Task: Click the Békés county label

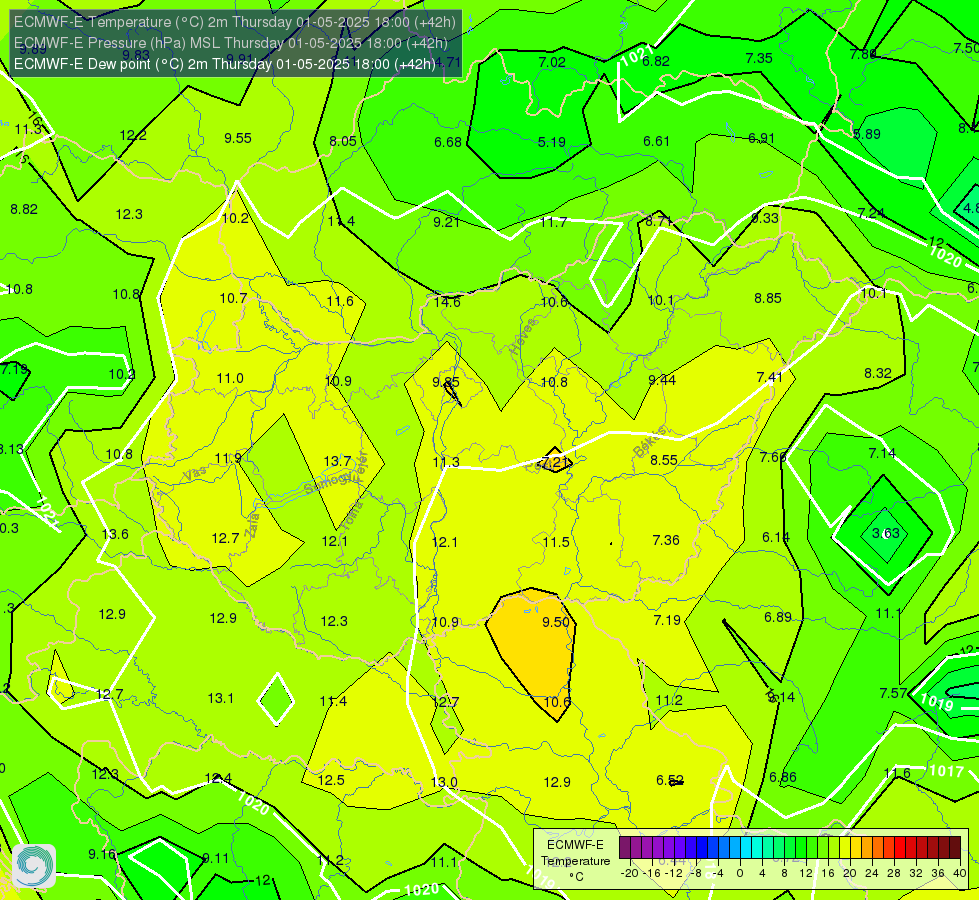Action: pyautogui.click(x=649, y=442)
